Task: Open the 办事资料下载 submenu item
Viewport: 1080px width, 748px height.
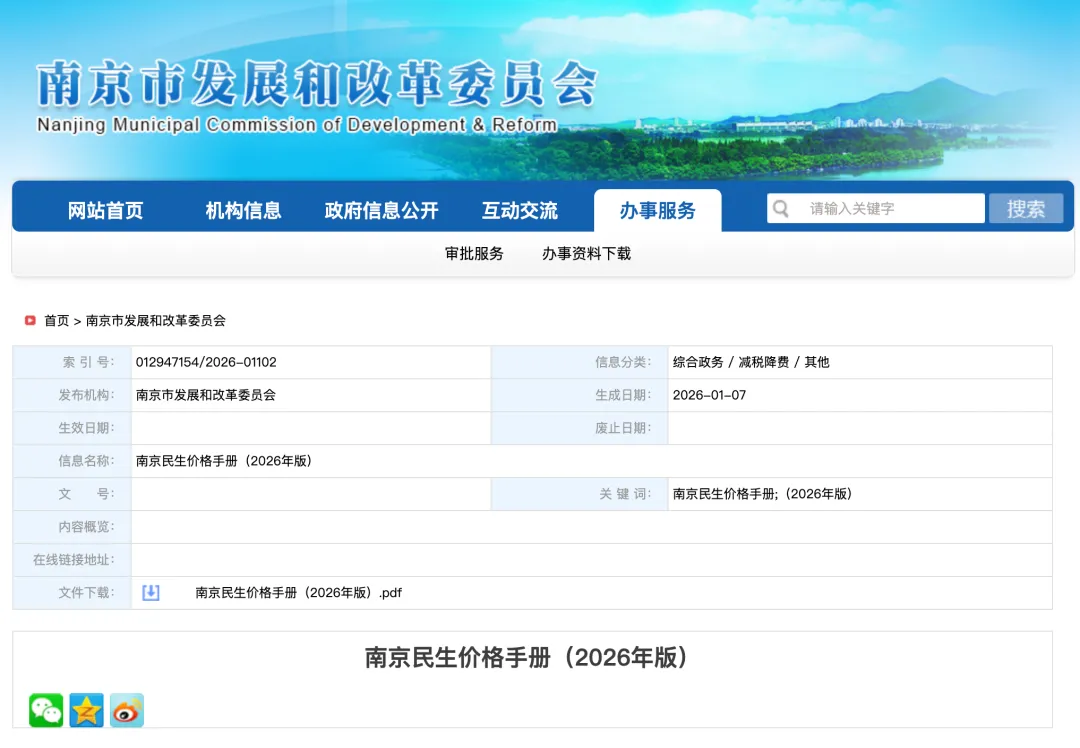Action: [x=586, y=253]
